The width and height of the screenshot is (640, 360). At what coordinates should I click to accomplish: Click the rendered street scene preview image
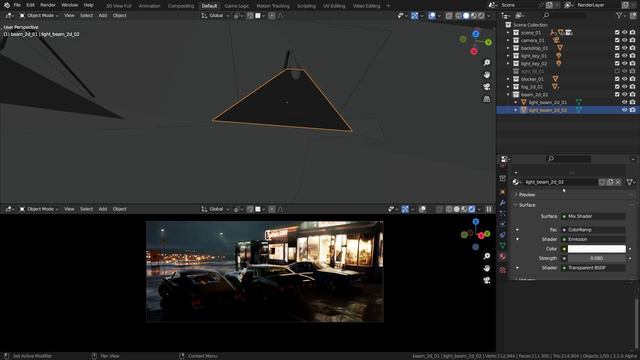point(264,271)
